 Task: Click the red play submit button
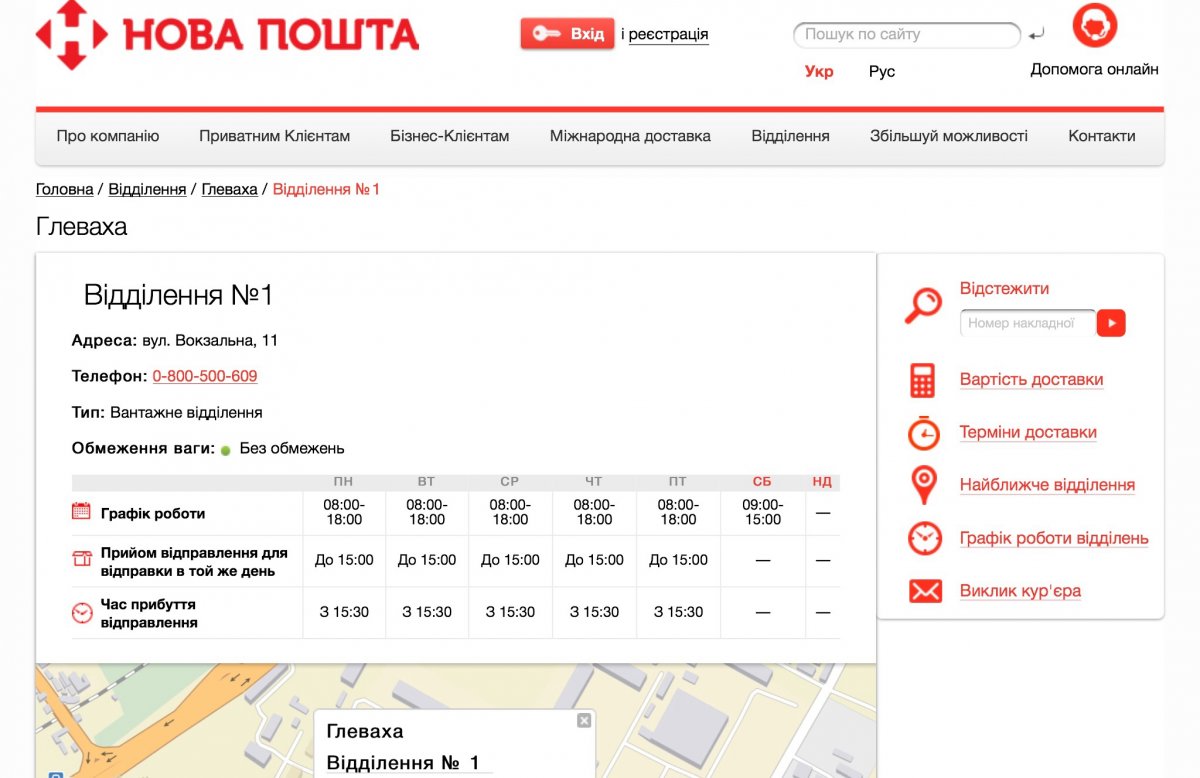point(1111,323)
